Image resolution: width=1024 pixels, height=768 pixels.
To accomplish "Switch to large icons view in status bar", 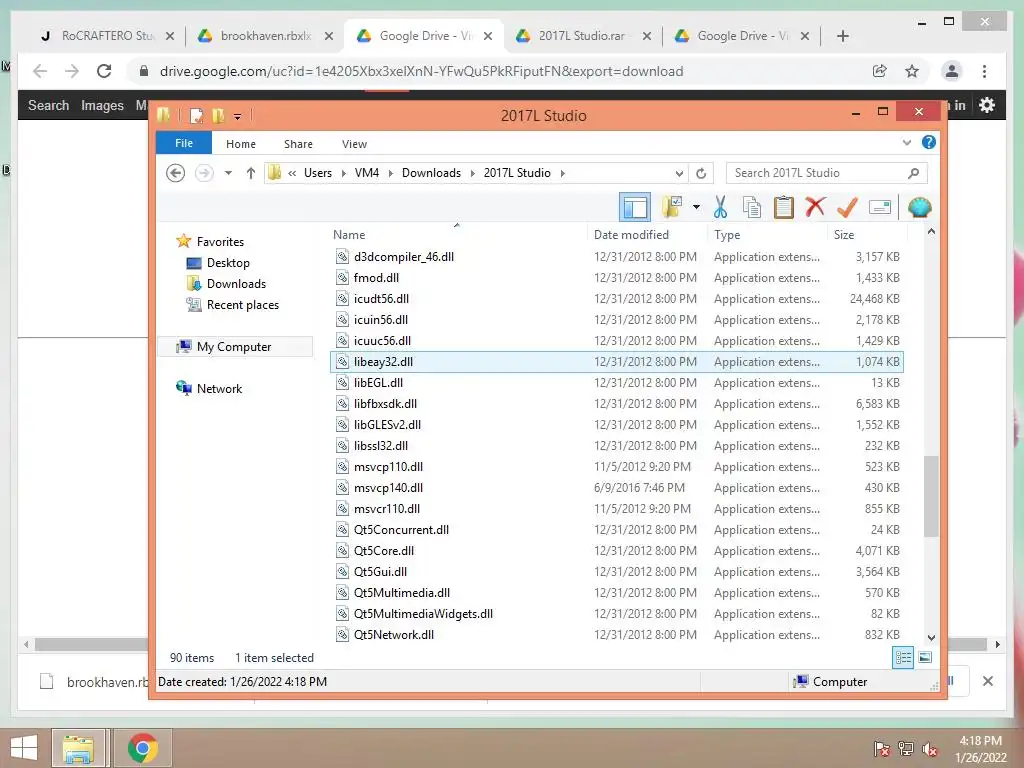I will [x=925, y=658].
